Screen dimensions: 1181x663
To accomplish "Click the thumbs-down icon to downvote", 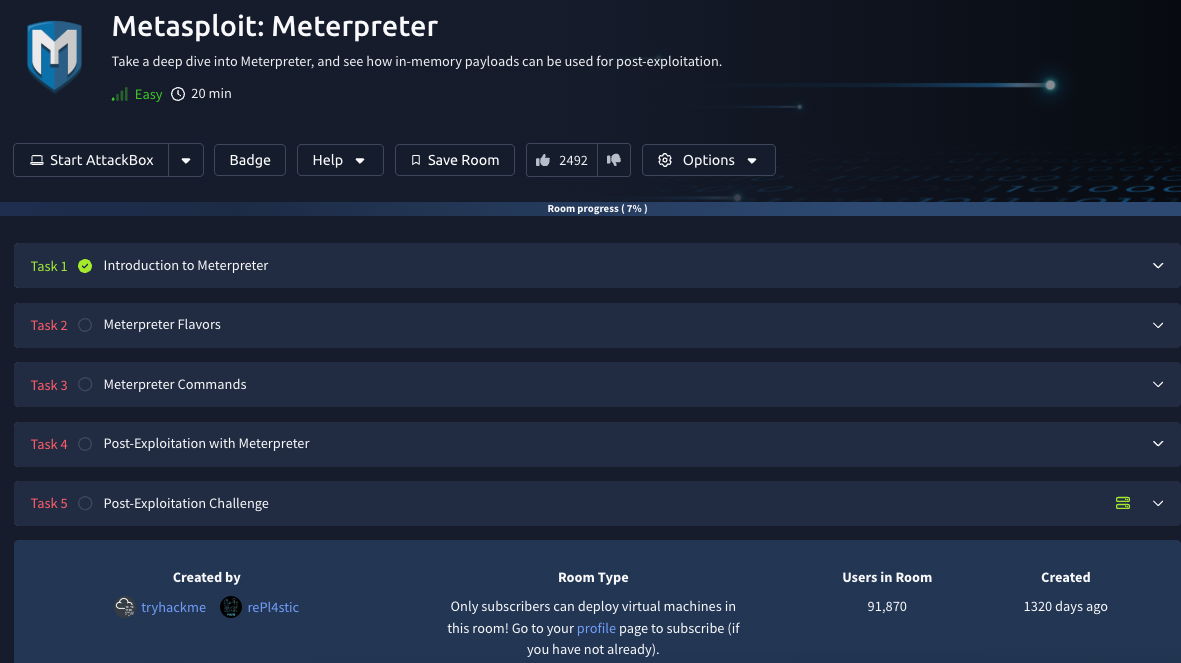I will point(614,159).
